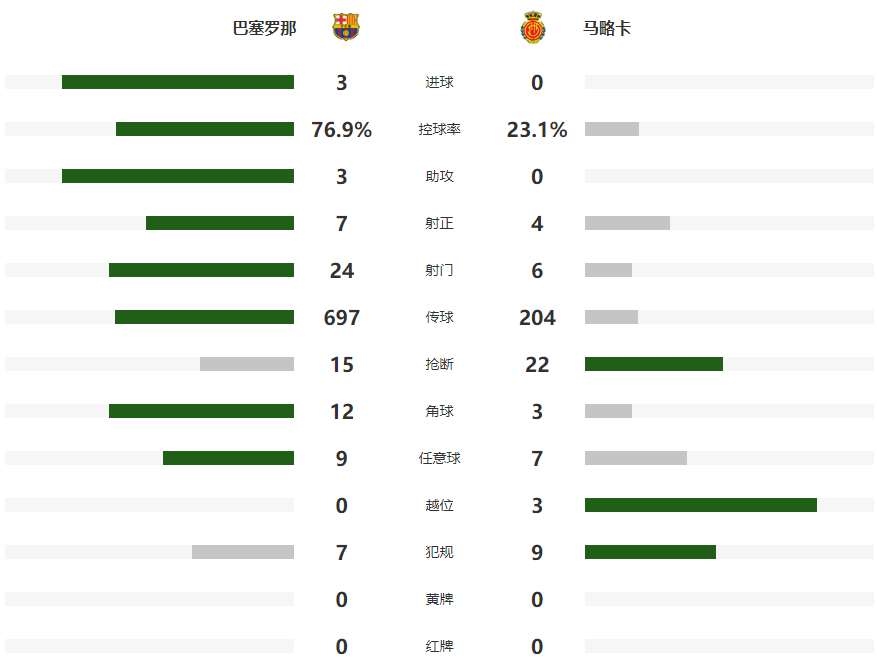Click the 76.9% possession figure
877x667 pixels.
pos(341,130)
